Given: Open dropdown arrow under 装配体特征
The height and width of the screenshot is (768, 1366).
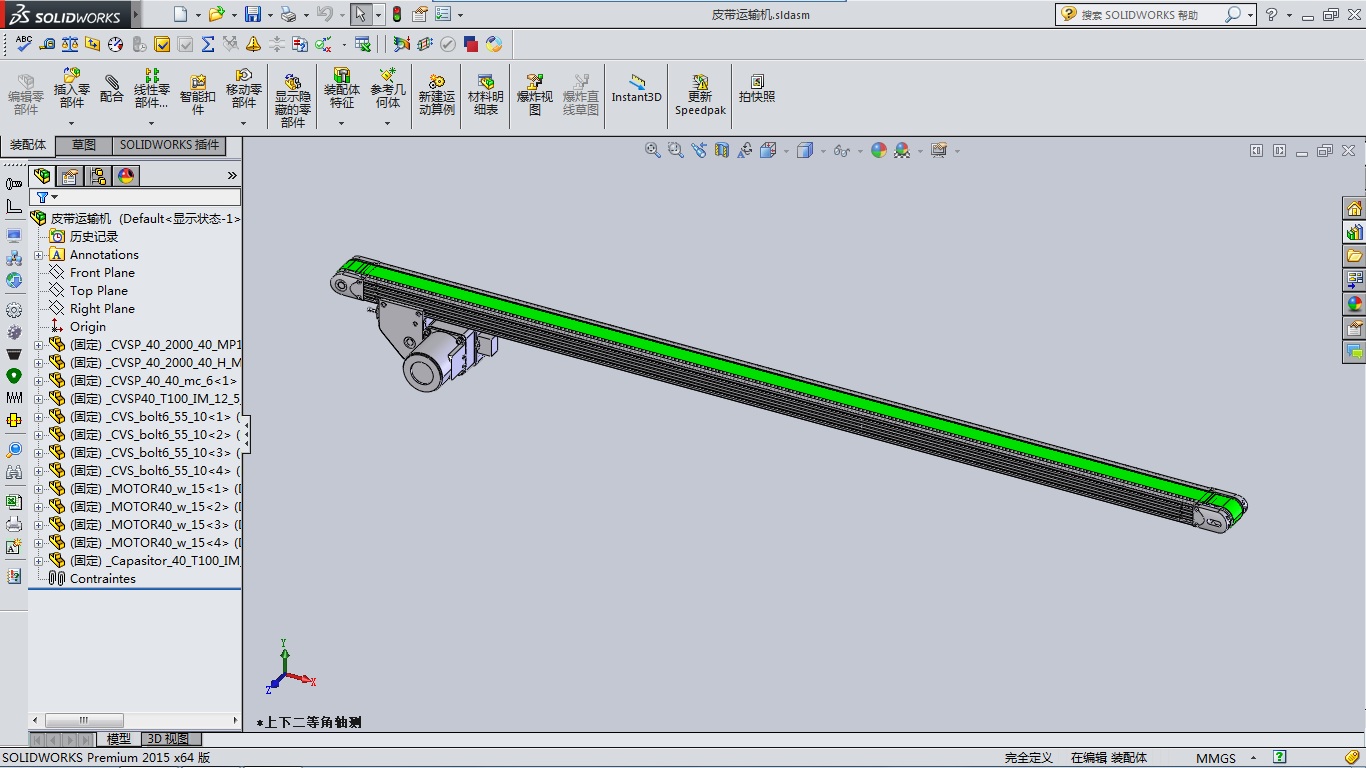Looking at the screenshot, I should pos(341,123).
